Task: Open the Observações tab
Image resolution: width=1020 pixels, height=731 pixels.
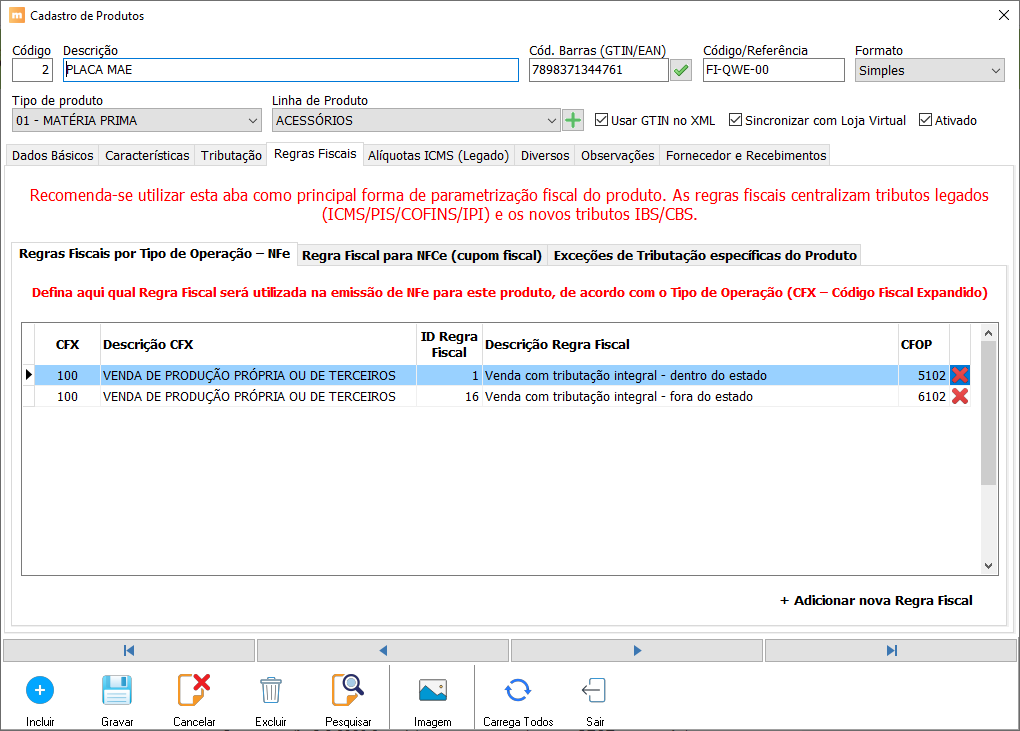Action: (617, 155)
